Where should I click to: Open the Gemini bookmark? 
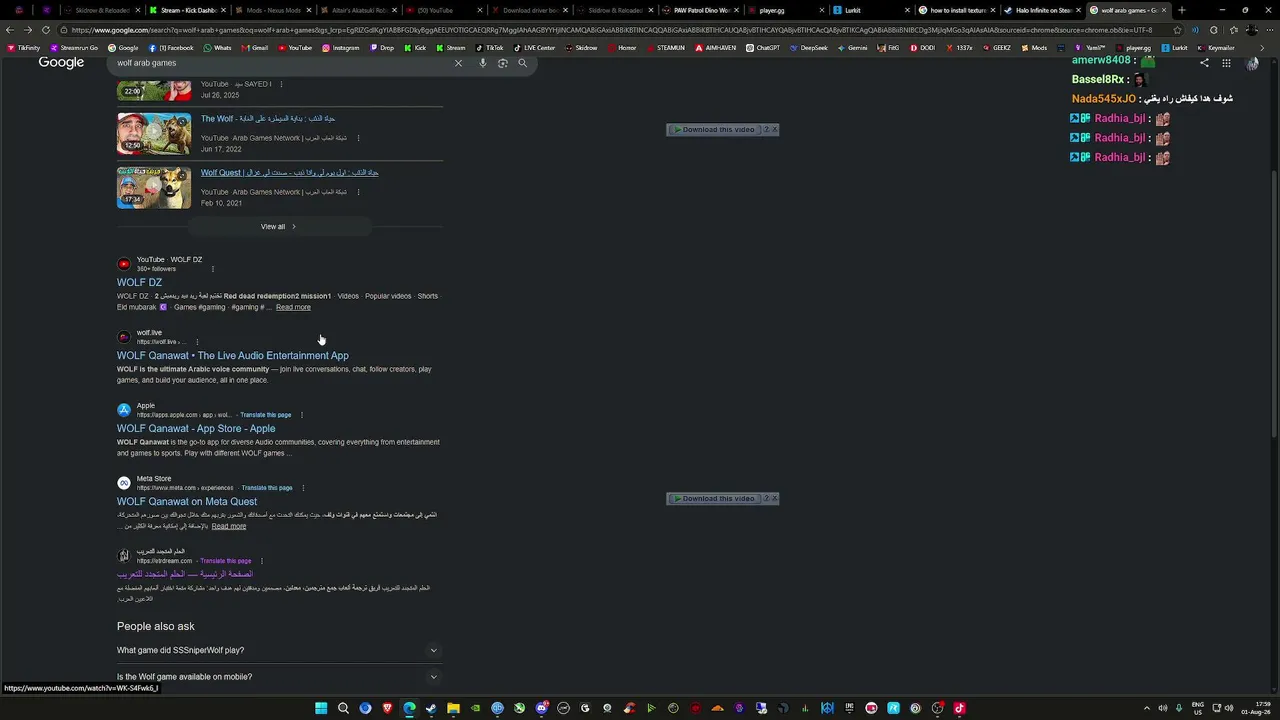coord(853,48)
